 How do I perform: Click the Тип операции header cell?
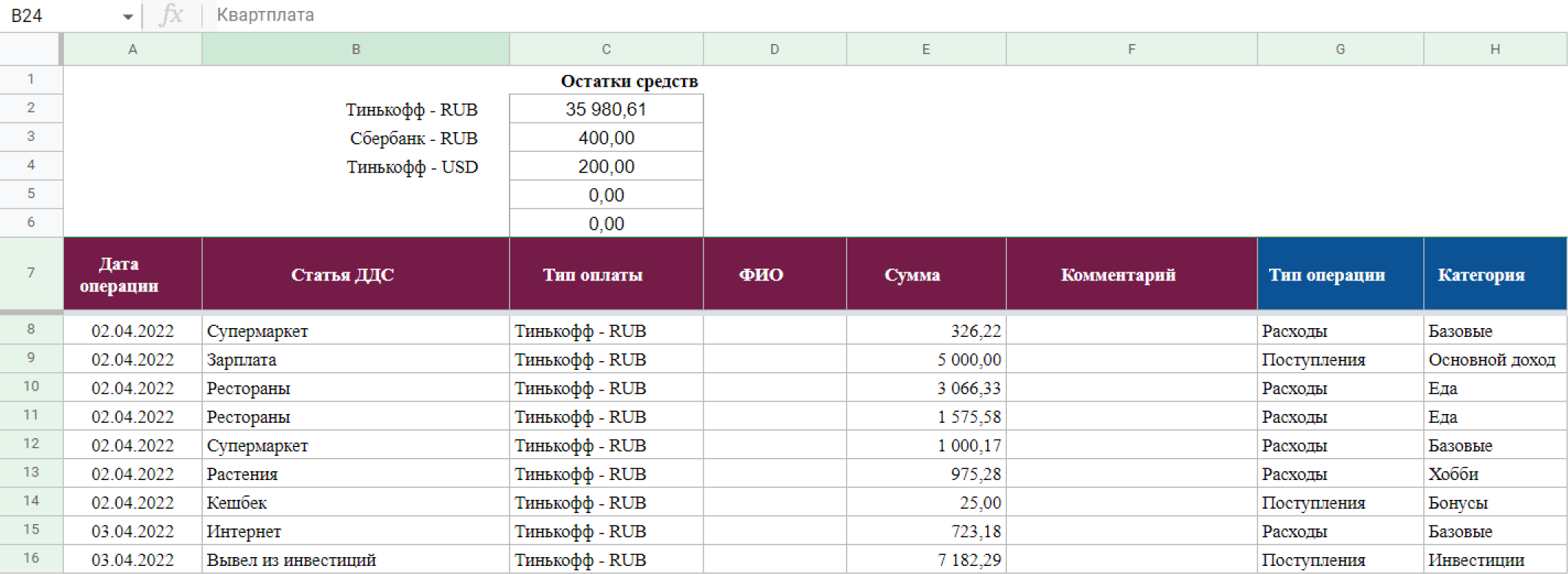point(1340,274)
